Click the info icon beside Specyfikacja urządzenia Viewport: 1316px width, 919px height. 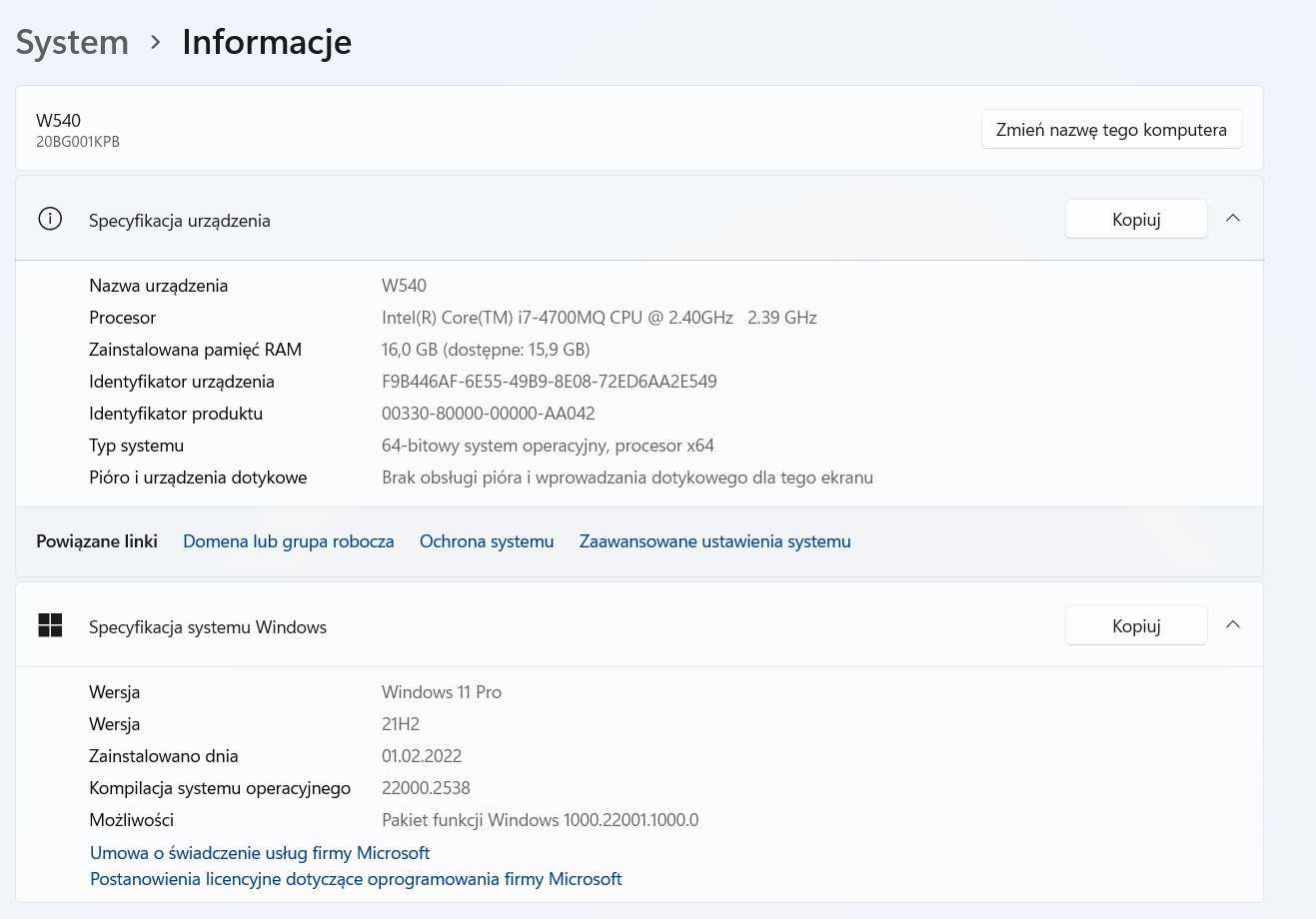click(x=50, y=219)
